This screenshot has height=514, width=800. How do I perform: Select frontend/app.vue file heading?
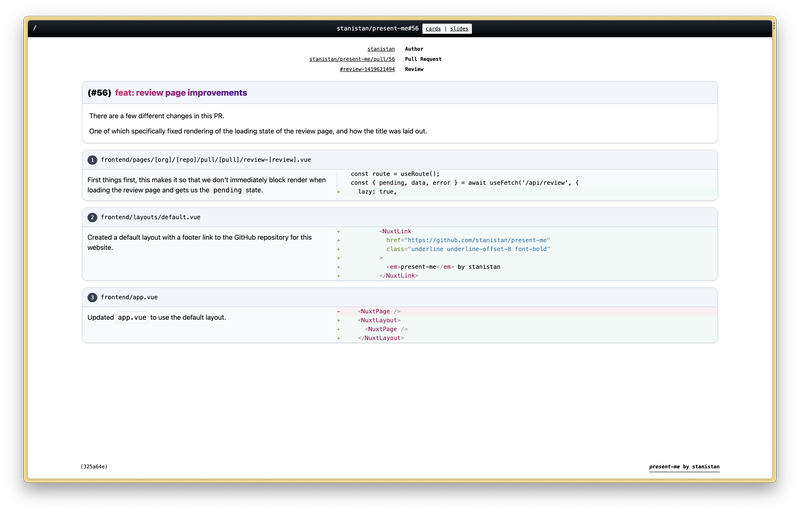tap(129, 297)
